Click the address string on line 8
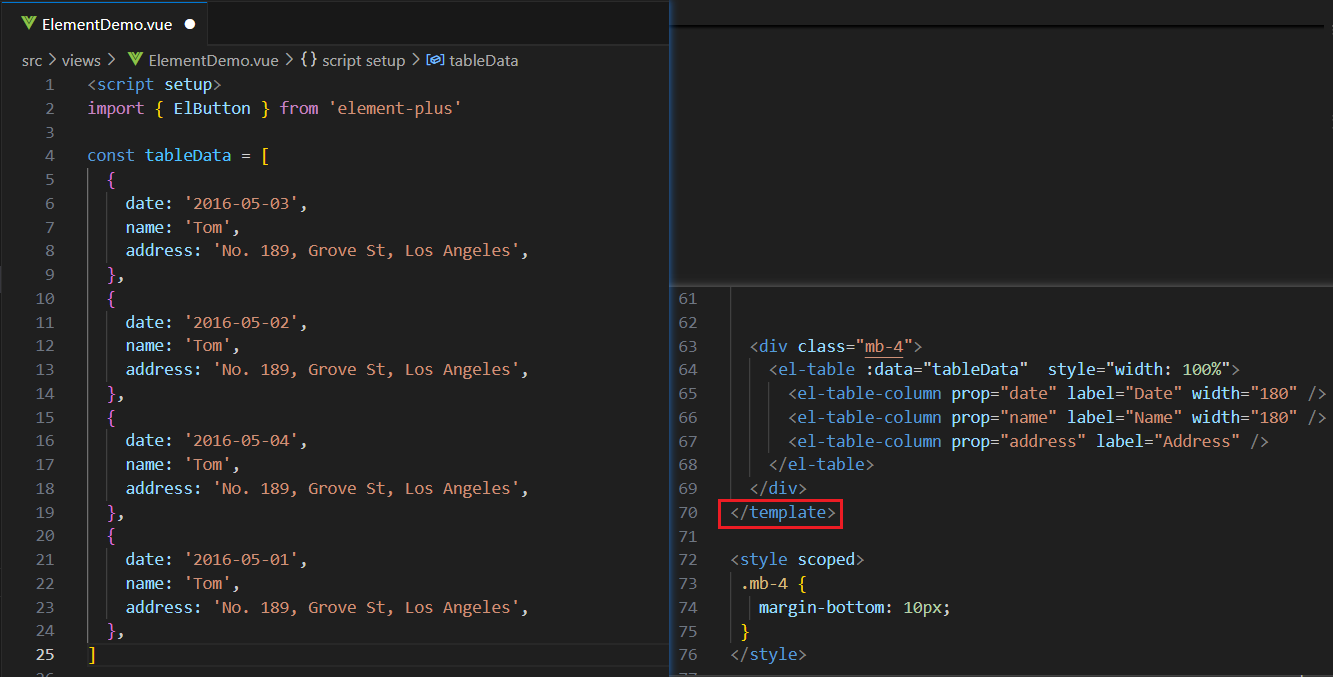This screenshot has width=1333, height=677. click(x=366, y=251)
